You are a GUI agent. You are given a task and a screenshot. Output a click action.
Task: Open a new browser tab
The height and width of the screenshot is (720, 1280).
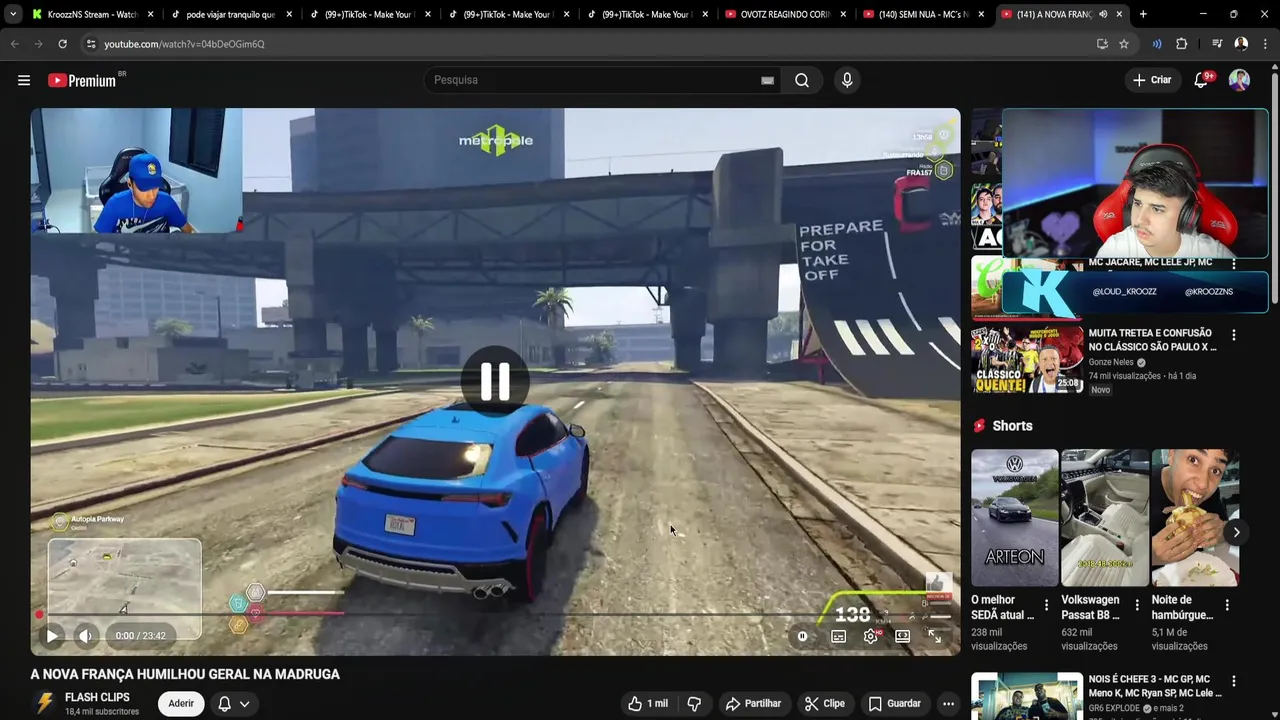click(x=1143, y=14)
